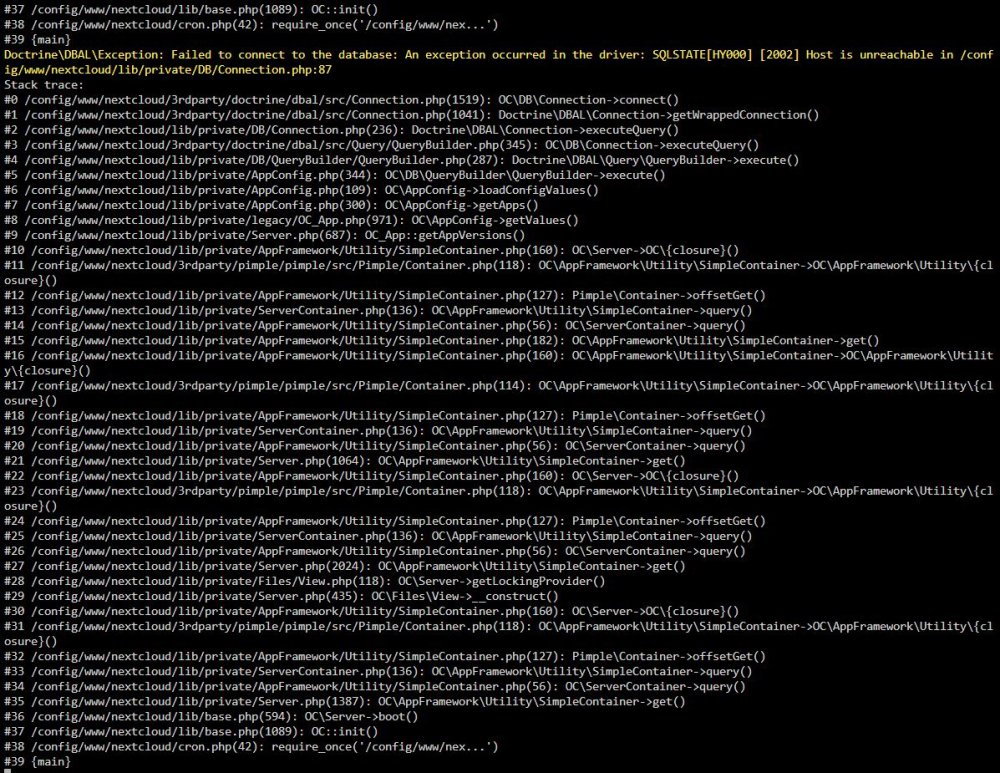Viewport: 1000px width, 773px height.
Task: Select trace line #16 SimpleContainer.php(160)
Action: click(499, 363)
